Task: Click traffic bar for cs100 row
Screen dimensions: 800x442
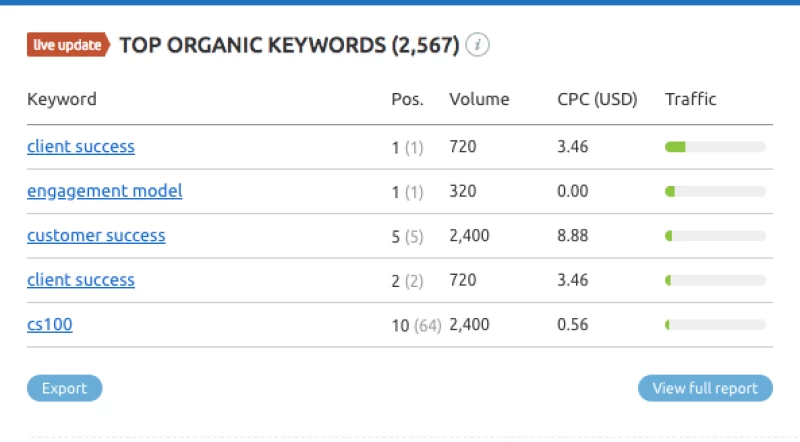Action: (715, 325)
